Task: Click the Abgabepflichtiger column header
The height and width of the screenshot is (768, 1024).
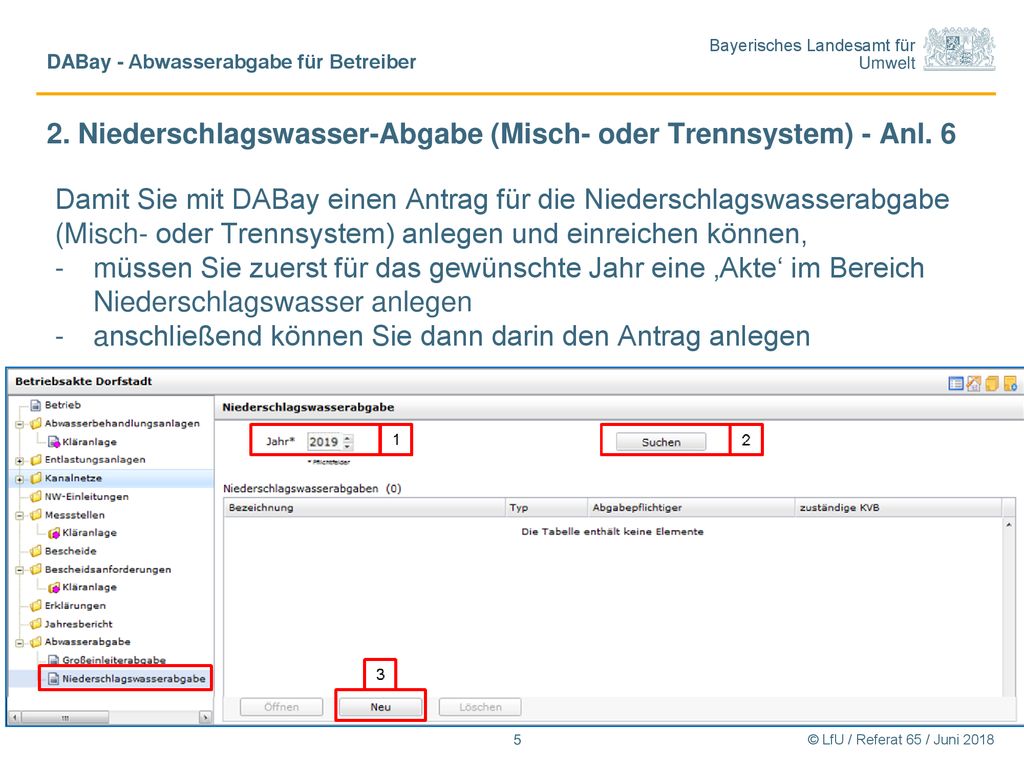Action: click(x=690, y=507)
